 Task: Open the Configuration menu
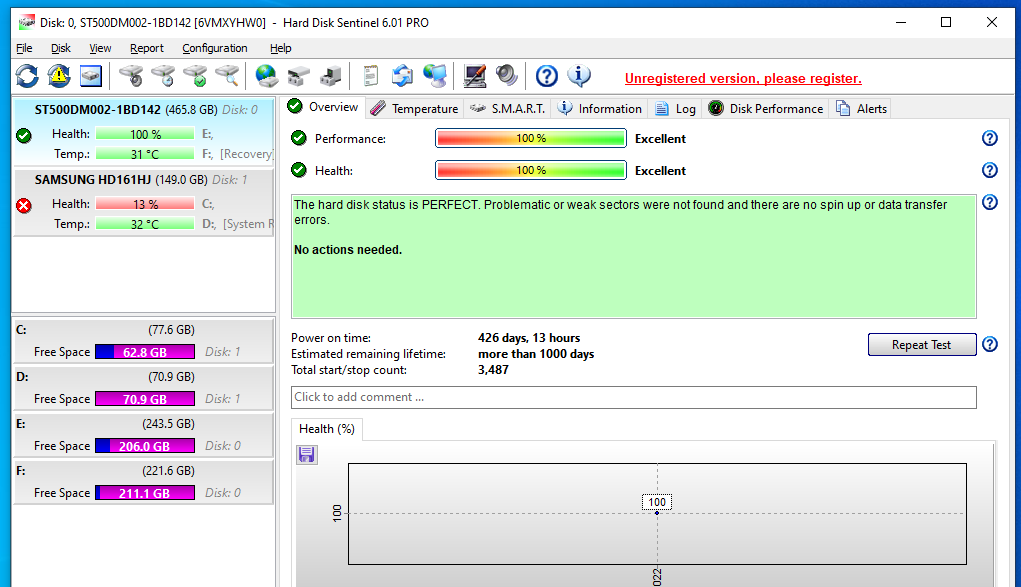click(214, 48)
